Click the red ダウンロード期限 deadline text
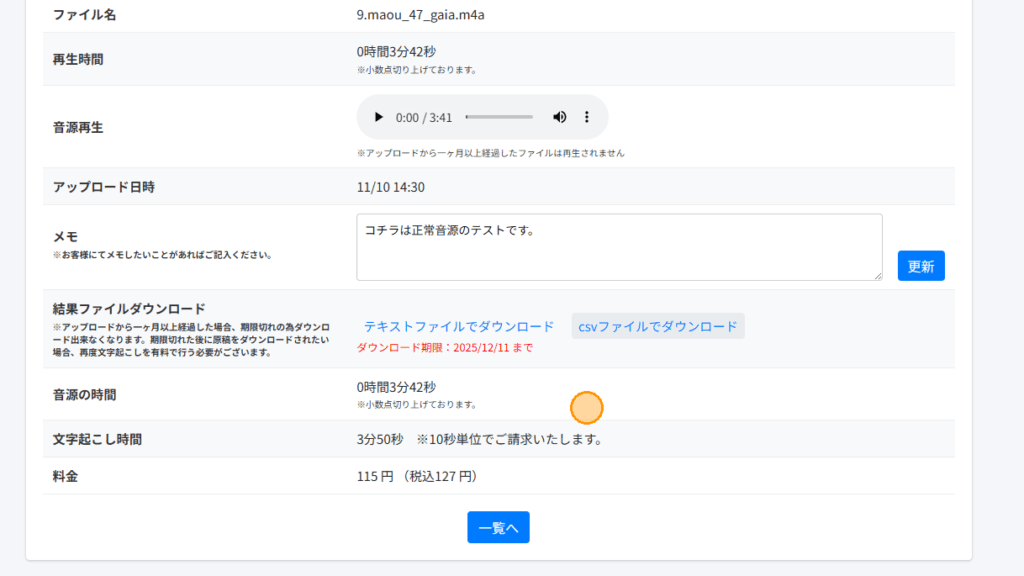 pyautogui.click(x=444, y=348)
